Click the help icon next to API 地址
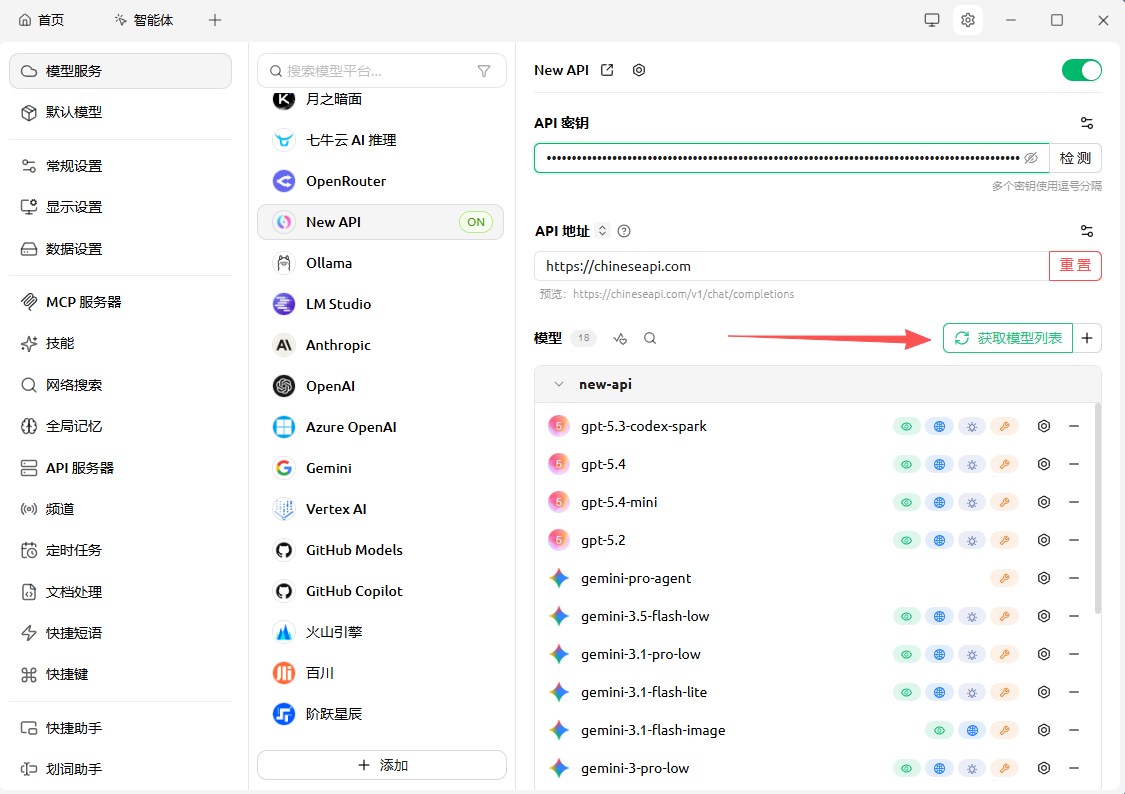Screen dimensions: 1125x794 click(x=624, y=231)
